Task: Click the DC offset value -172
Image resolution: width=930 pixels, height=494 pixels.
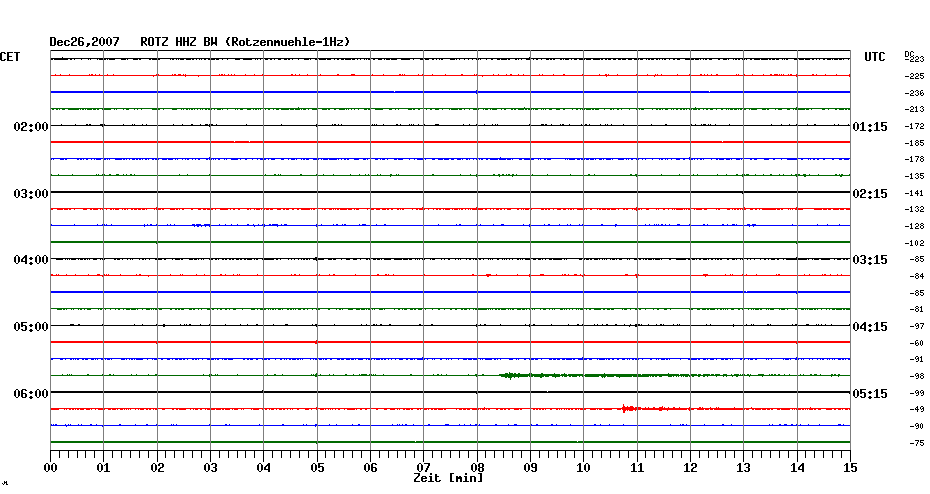Action: 914,126
